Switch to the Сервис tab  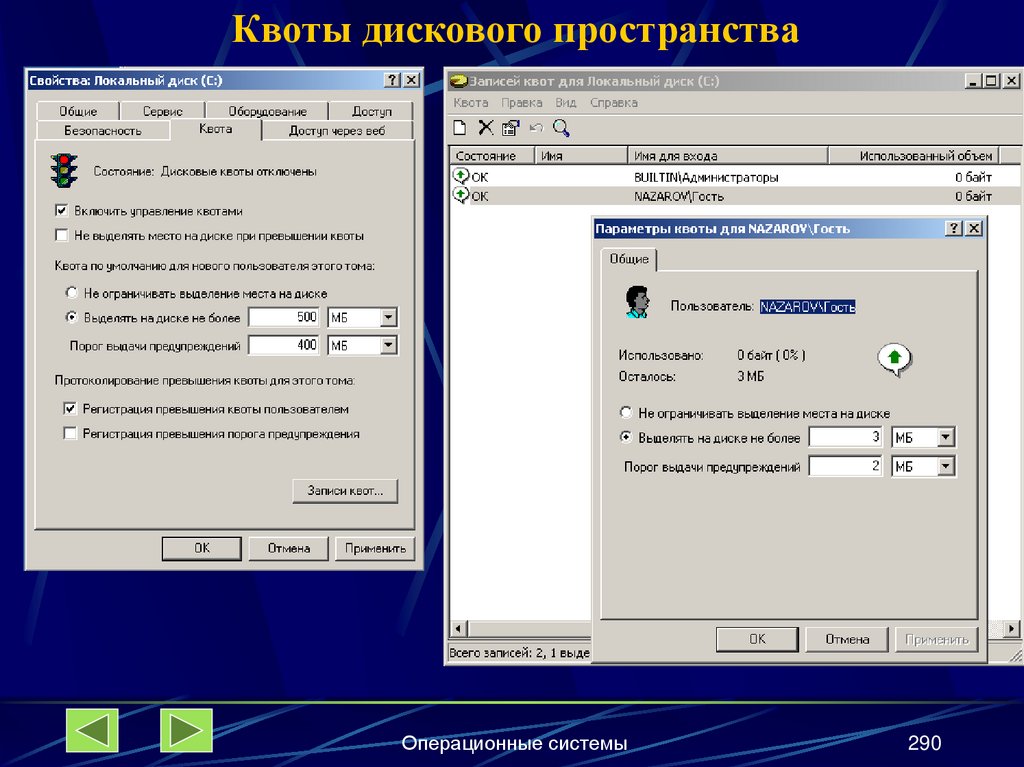163,111
